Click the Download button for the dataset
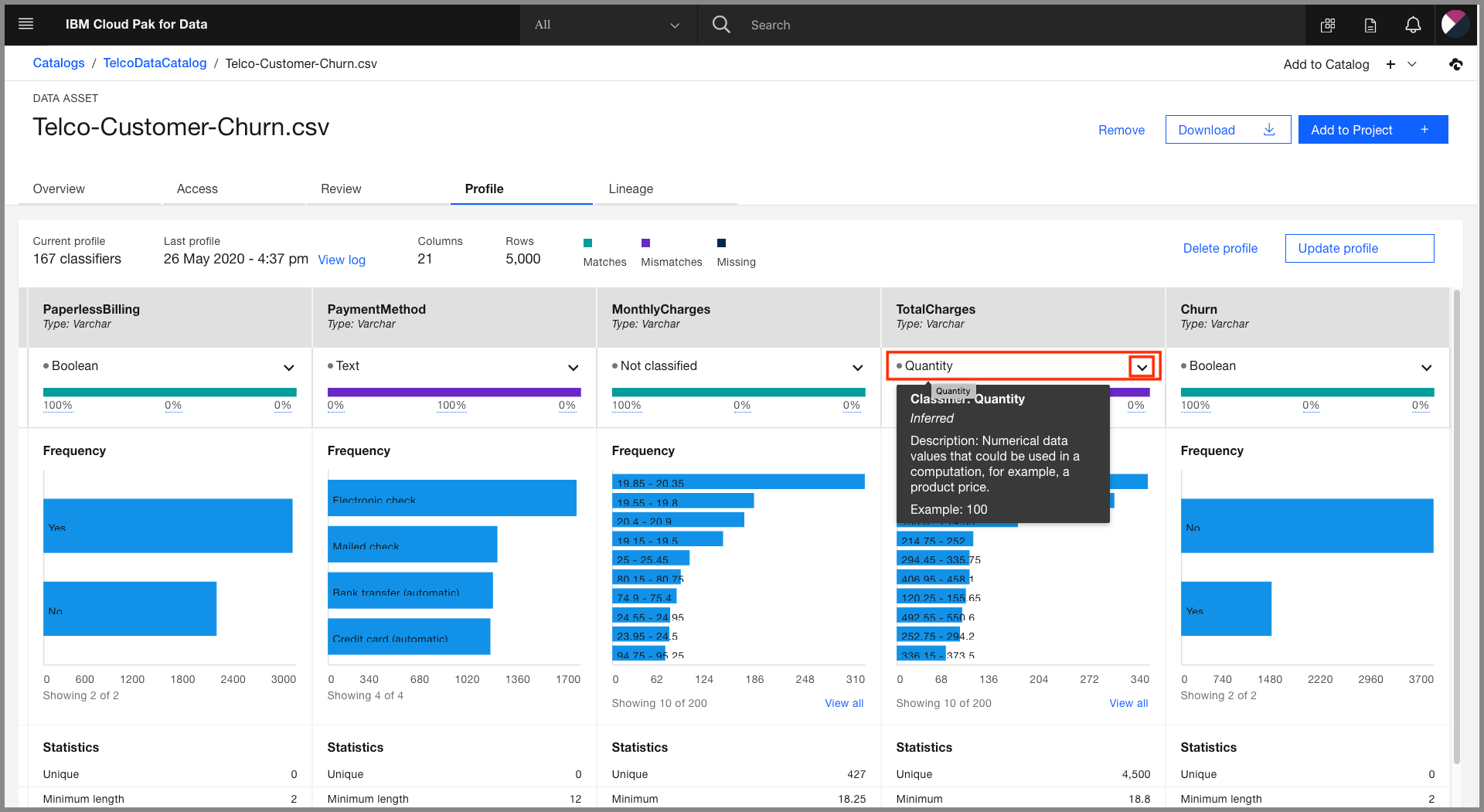The height and width of the screenshot is (812, 1484). point(1227,129)
